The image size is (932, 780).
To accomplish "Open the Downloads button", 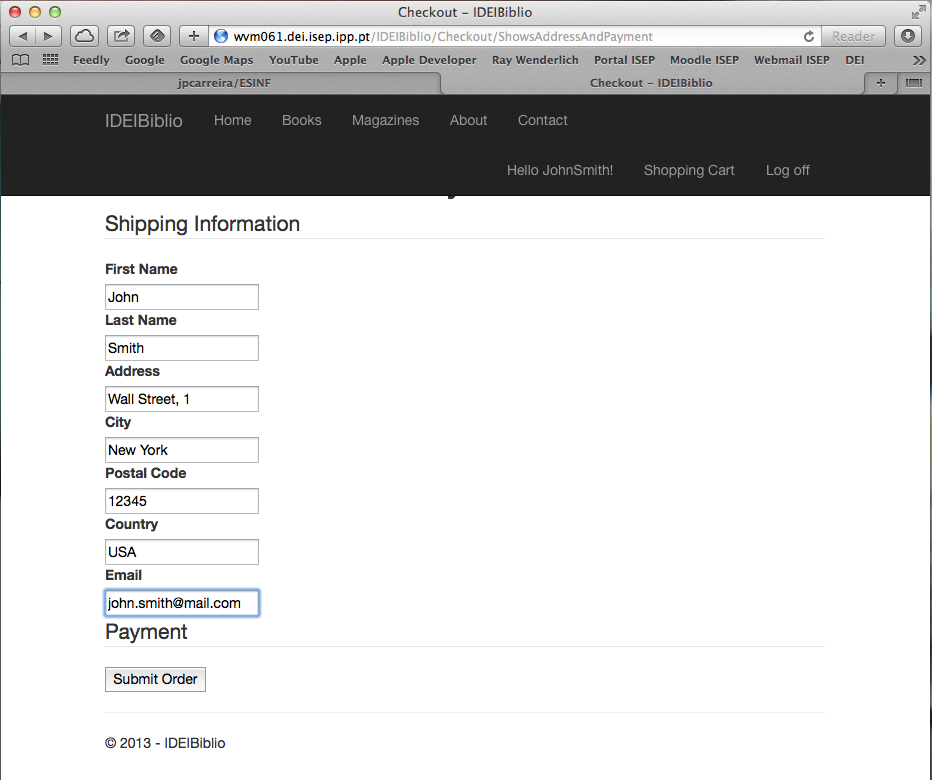I will [x=908, y=36].
